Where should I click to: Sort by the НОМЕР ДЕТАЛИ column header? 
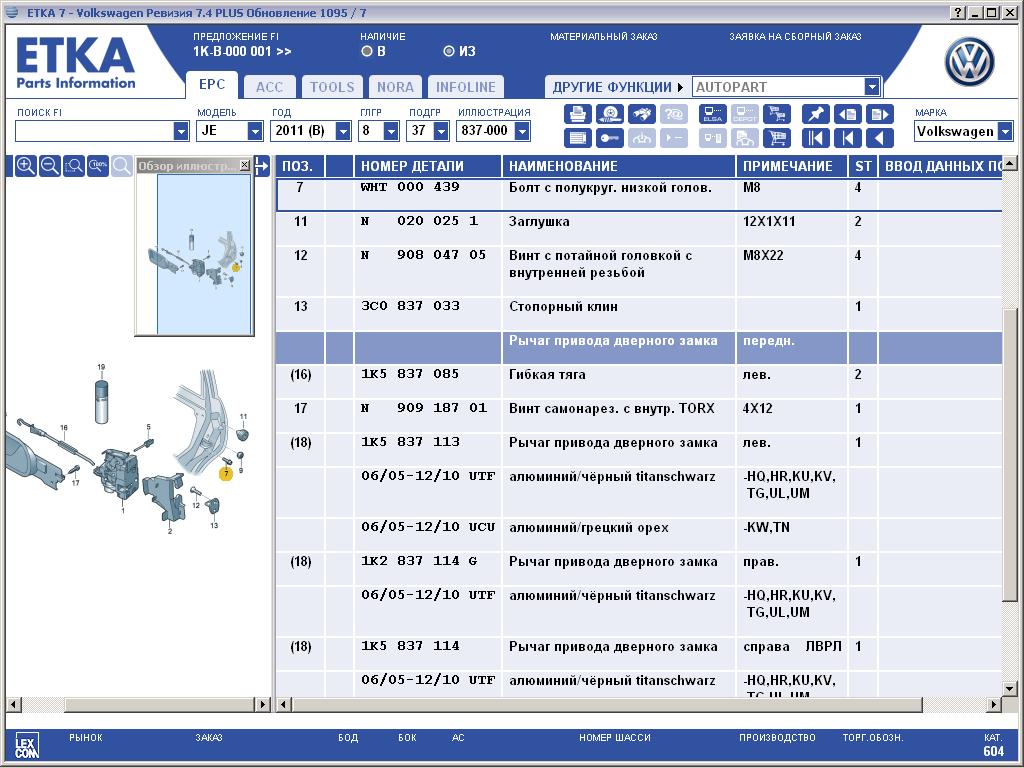point(428,167)
